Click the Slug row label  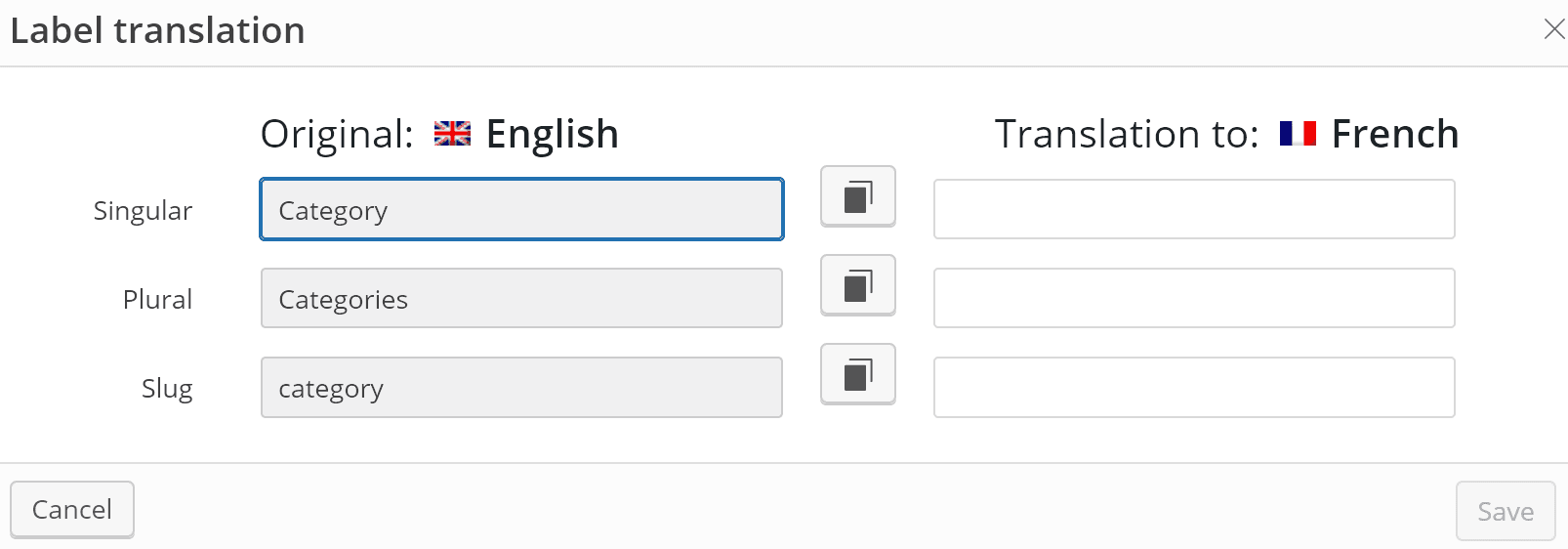coord(167,389)
